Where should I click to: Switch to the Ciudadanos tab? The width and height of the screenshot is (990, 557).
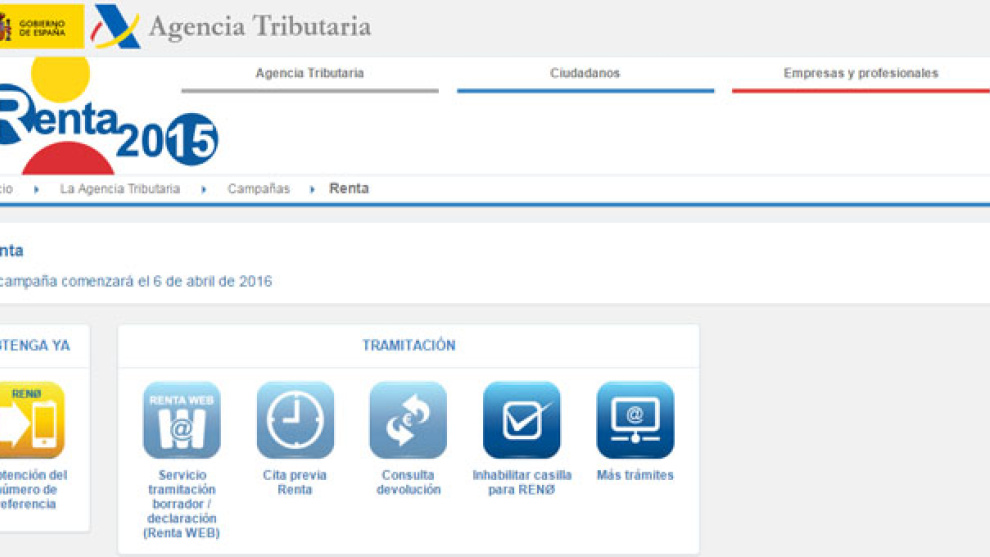(585, 73)
